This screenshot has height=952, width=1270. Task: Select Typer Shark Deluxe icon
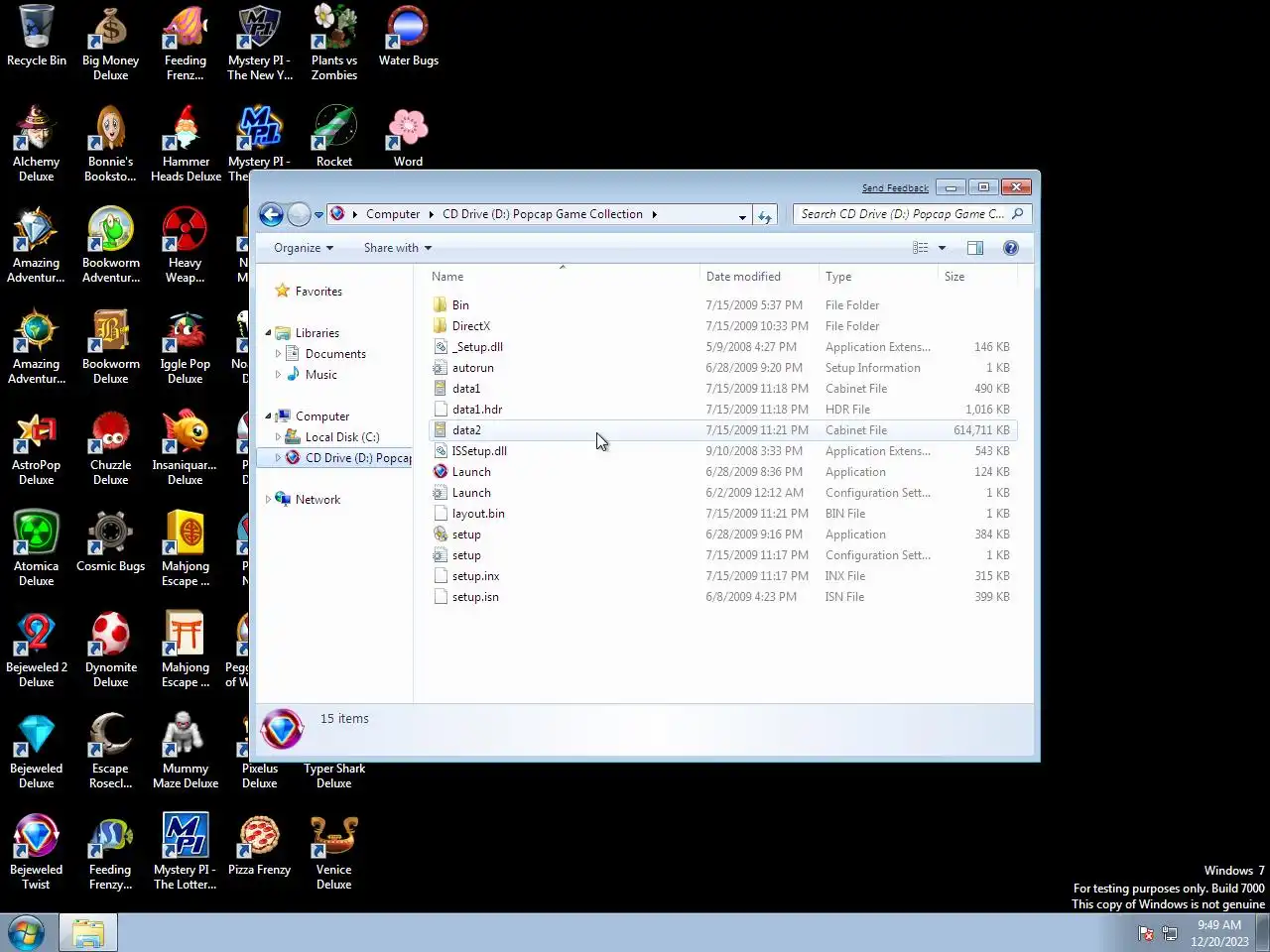pos(334,775)
